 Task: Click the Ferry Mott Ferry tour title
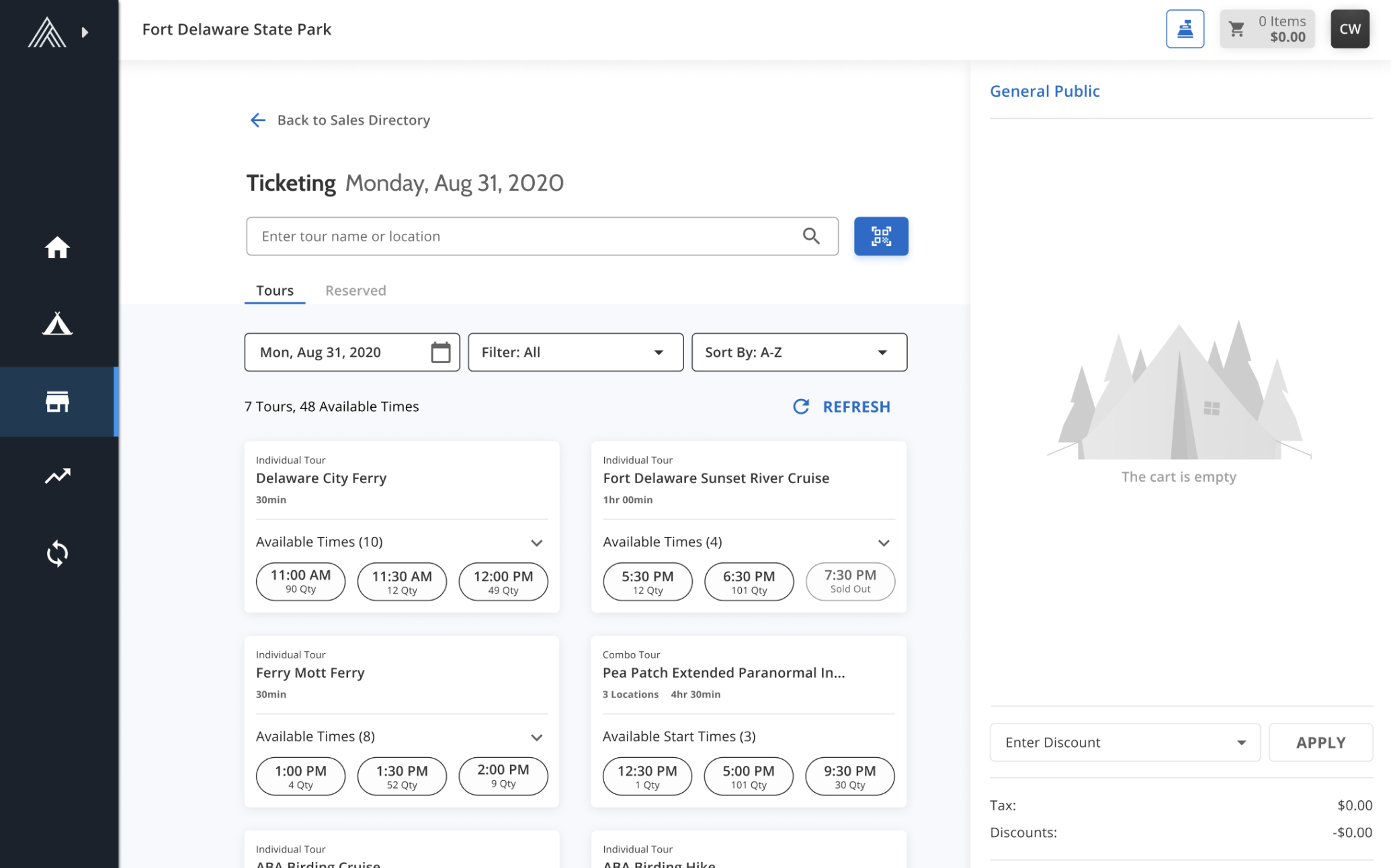coord(310,672)
